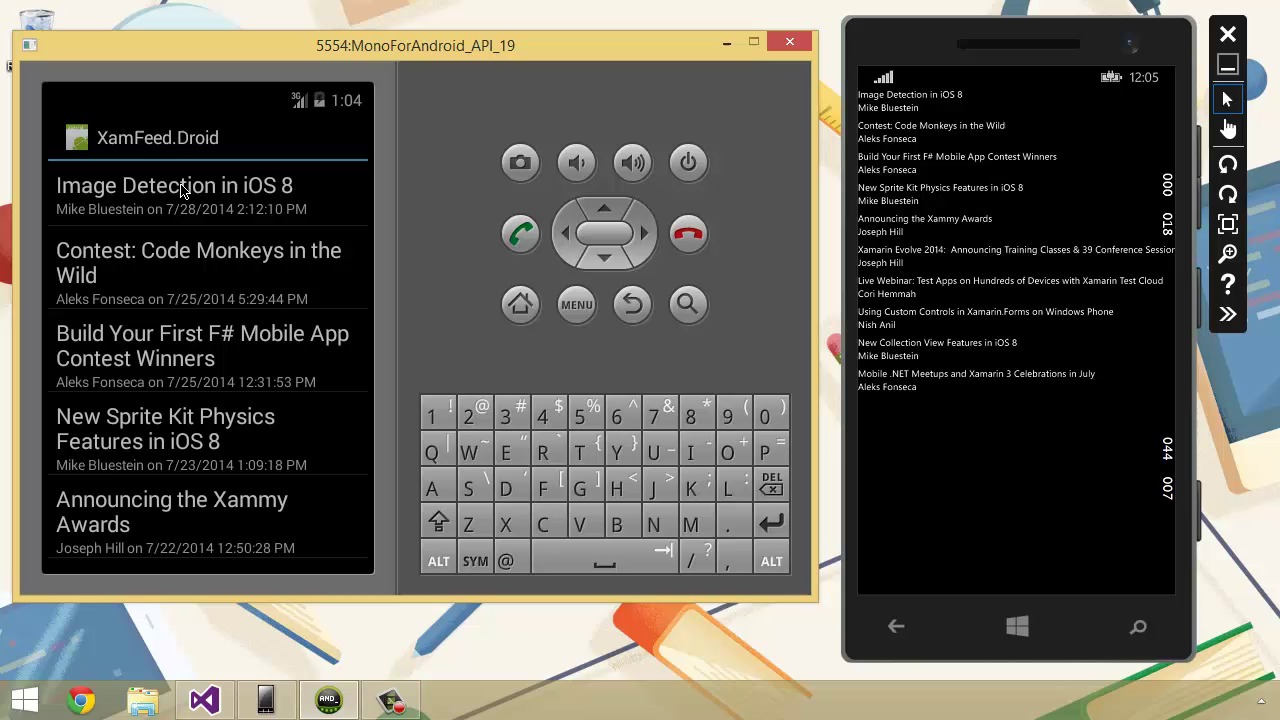Raise volume with the emulator volume-up button

point(632,163)
